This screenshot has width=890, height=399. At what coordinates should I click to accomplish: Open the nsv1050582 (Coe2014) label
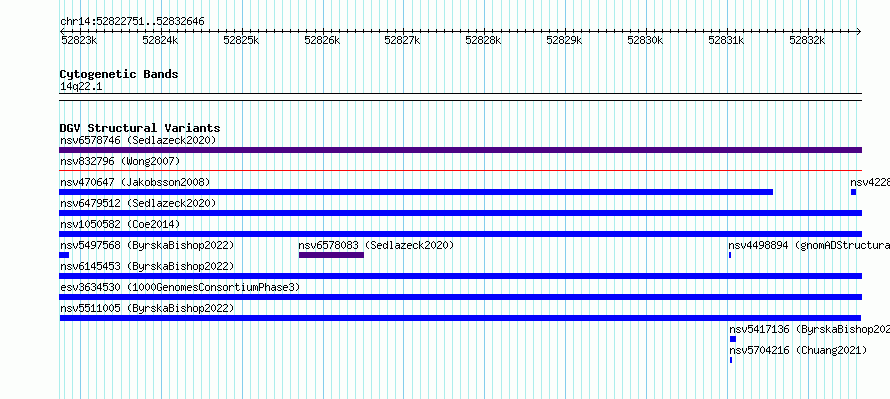[120, 224]
